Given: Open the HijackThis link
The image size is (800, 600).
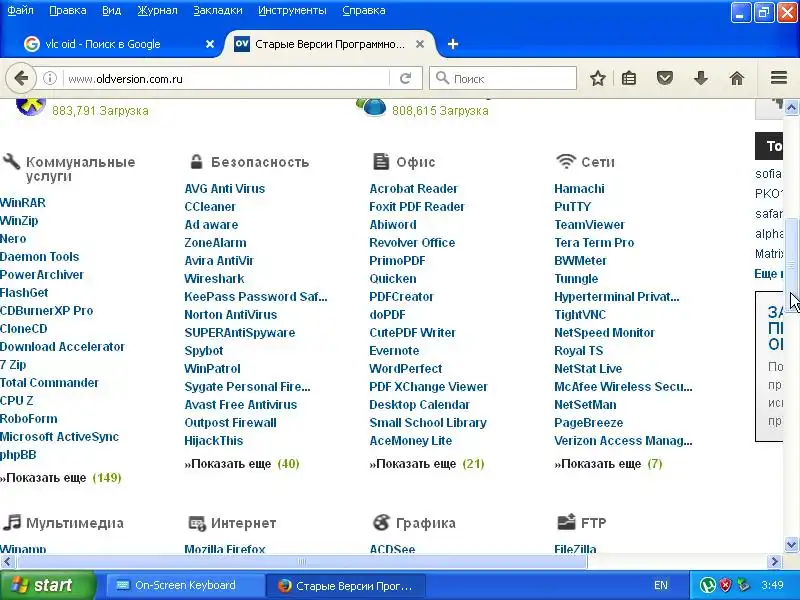Looking at the screenshot, I should [x=214, y=440].
